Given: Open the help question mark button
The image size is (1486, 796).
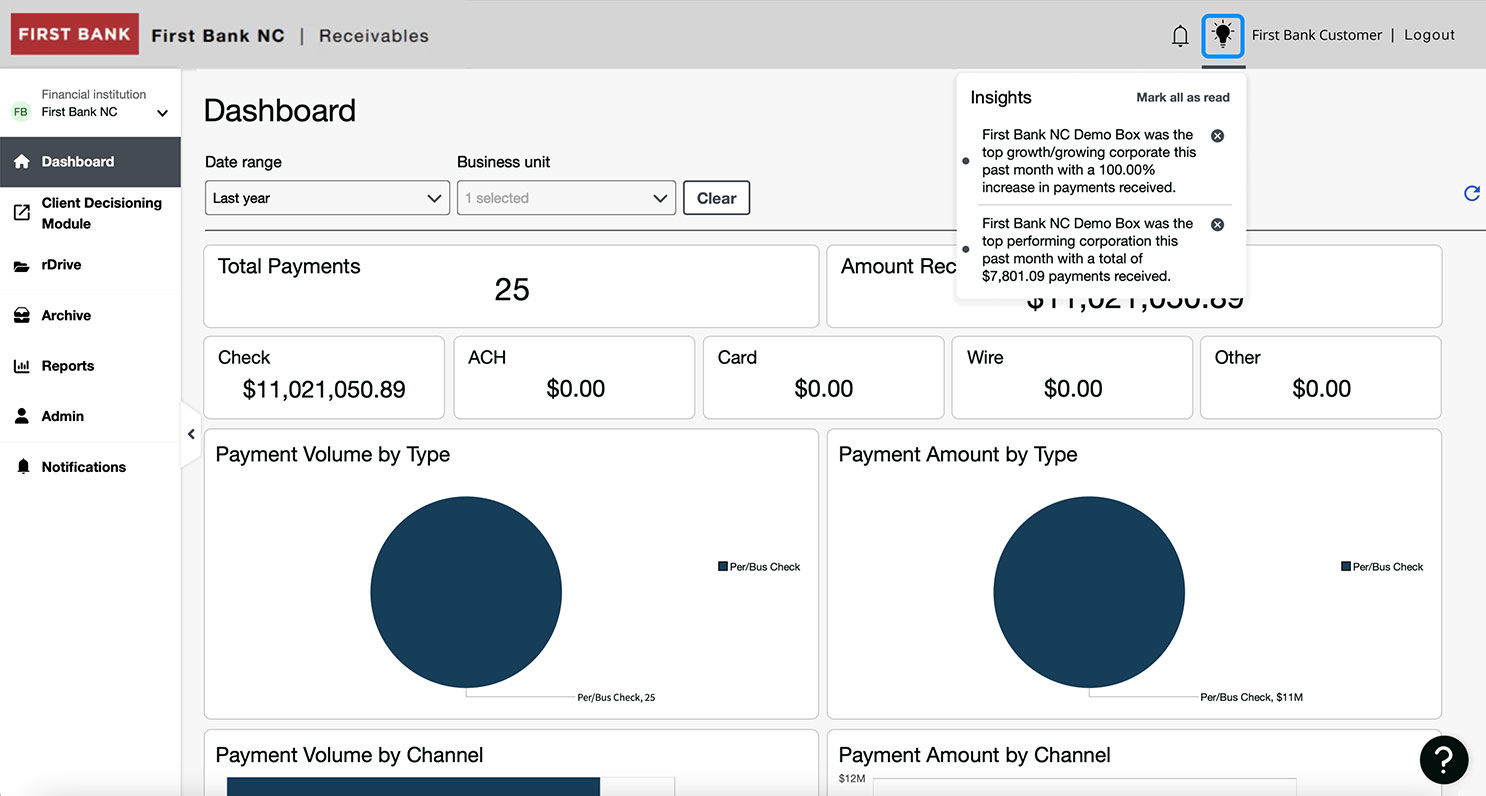Looking at the screenshot, I should coord(1444,760).
